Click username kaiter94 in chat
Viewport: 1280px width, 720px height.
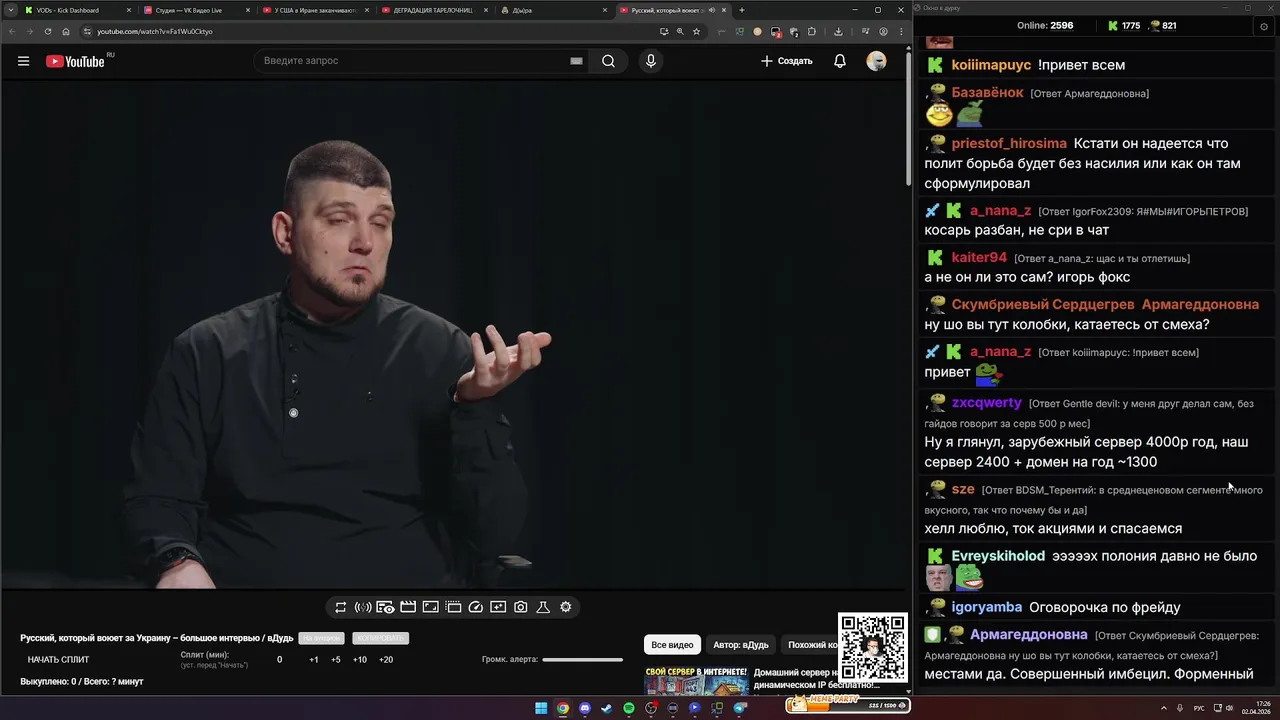pos(979,257)
